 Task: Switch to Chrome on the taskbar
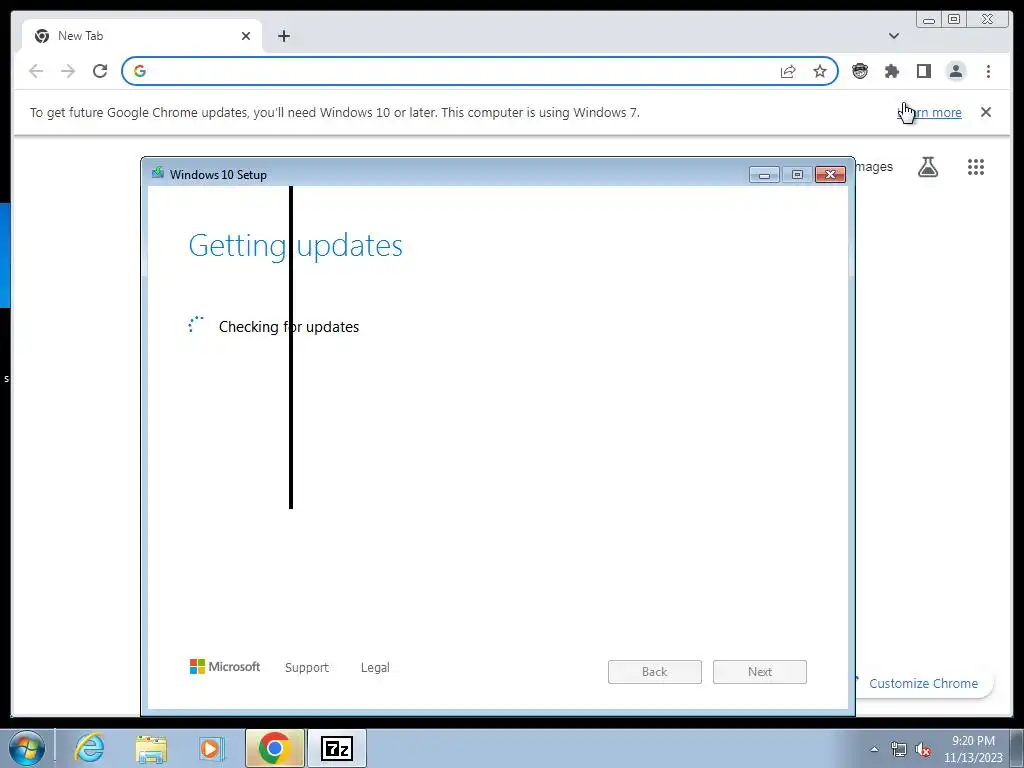point(274,748)
